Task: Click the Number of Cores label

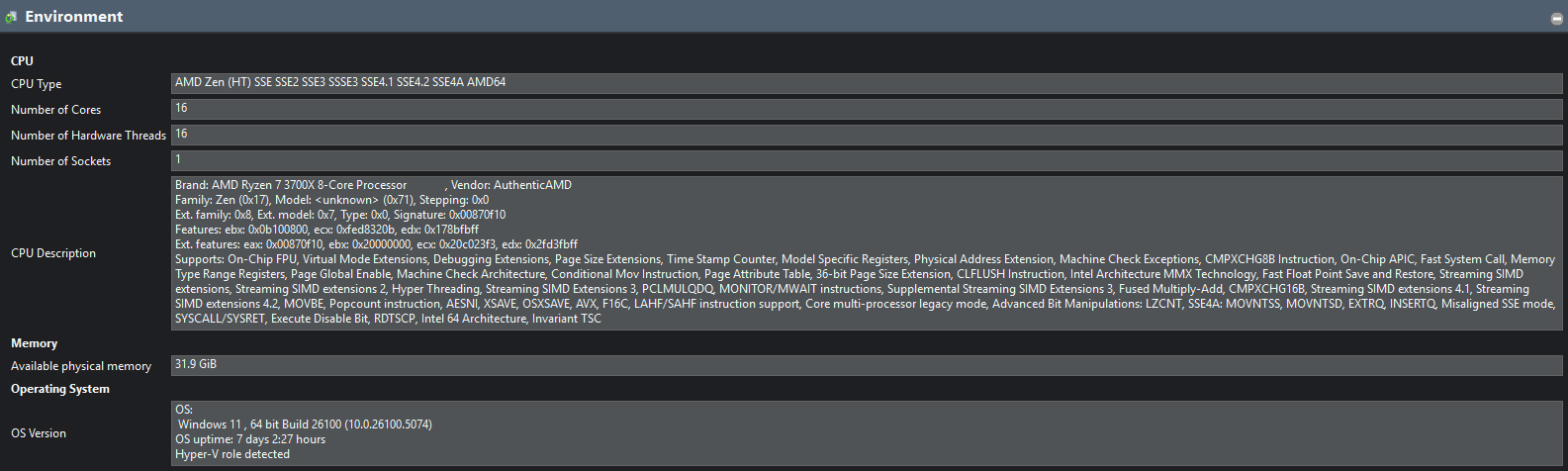Action: 56,110
